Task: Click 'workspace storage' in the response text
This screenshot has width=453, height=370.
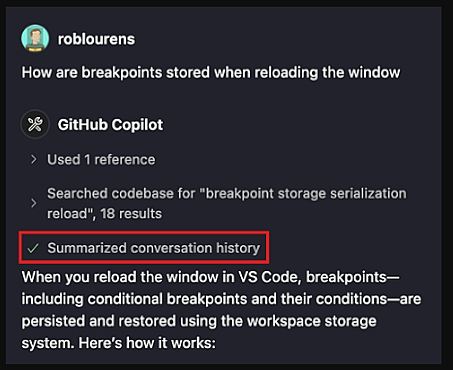Action: click(312, 321)
